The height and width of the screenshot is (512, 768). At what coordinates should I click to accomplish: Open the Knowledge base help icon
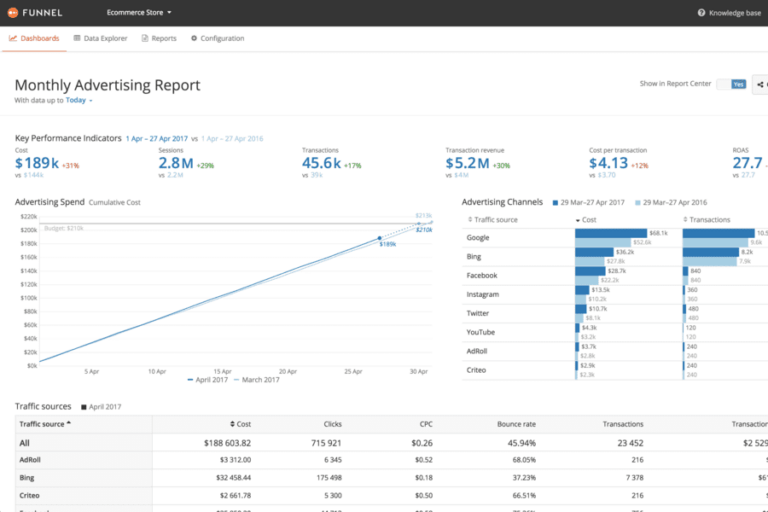click(702, 13)
